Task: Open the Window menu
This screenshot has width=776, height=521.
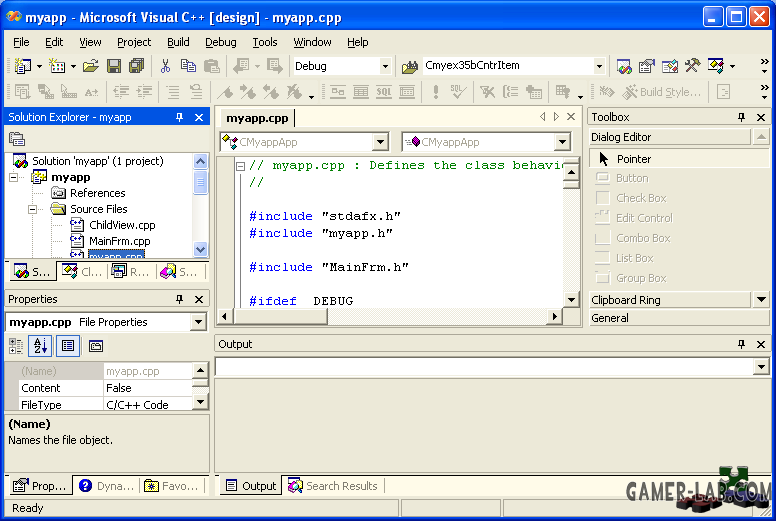Action: [x=312, y=42]
